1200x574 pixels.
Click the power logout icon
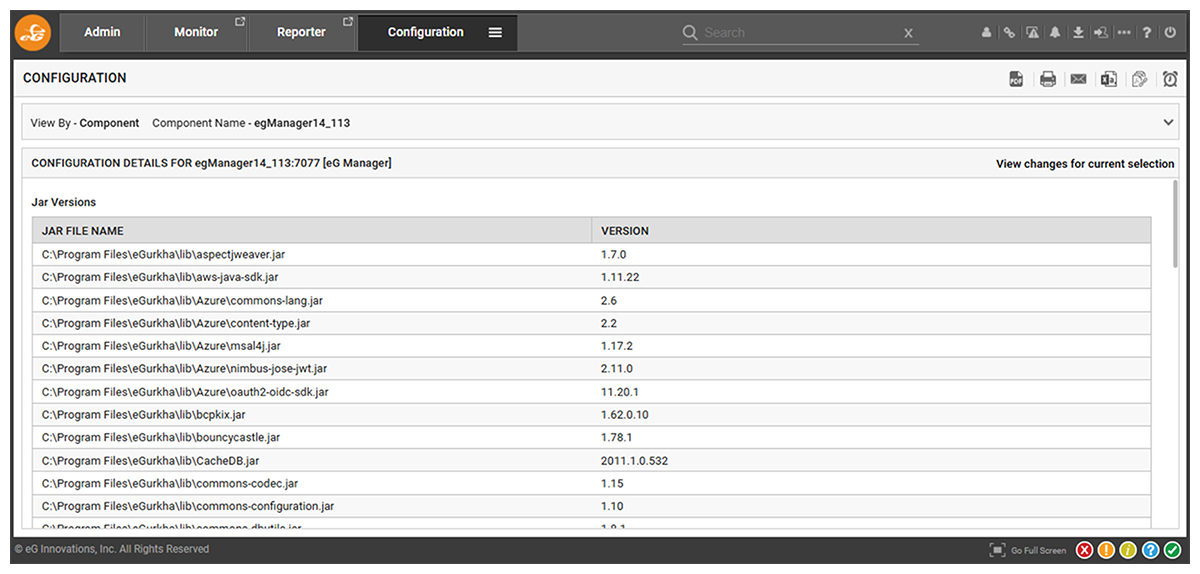1170,33
